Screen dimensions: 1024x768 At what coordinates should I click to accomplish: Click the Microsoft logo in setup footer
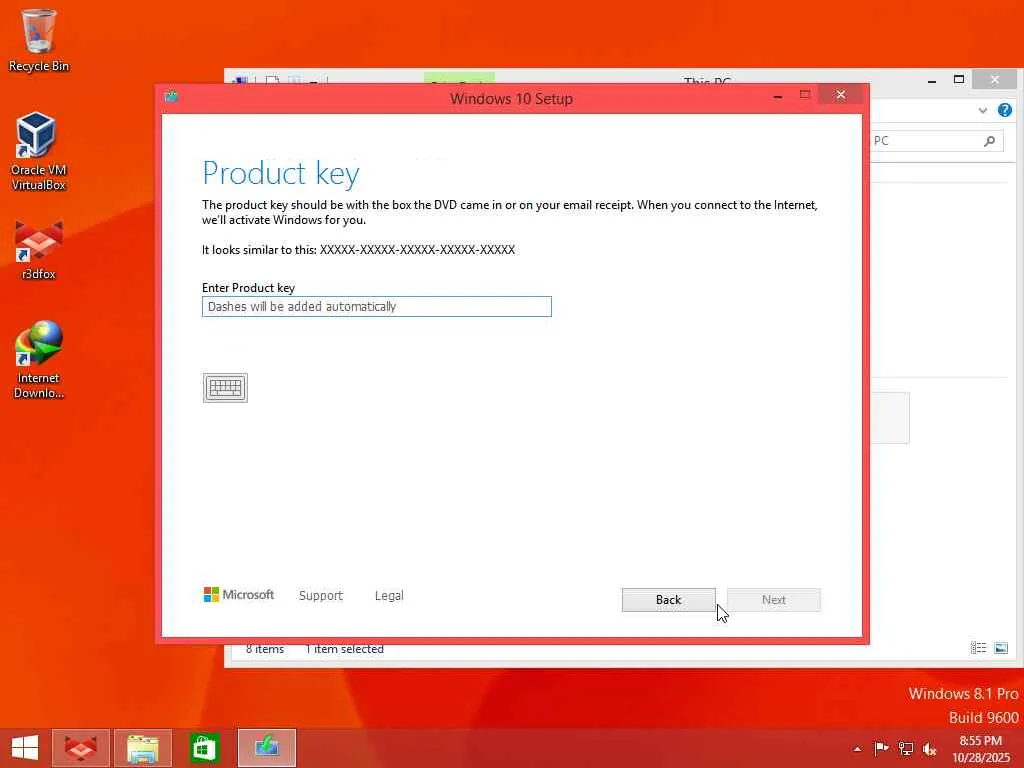(239, 594)
